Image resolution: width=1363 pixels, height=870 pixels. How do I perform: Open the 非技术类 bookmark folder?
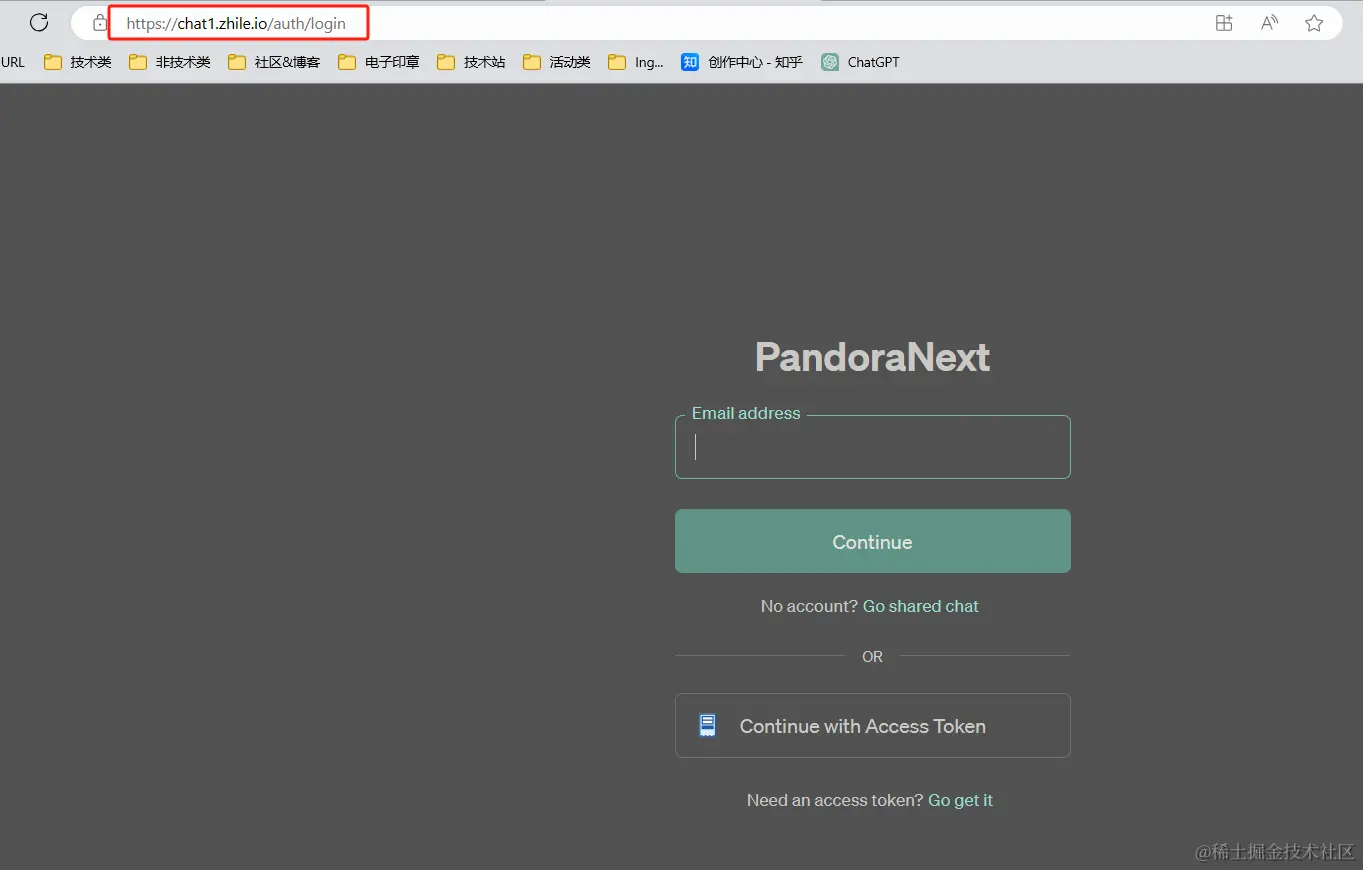(x=170, y=62)
